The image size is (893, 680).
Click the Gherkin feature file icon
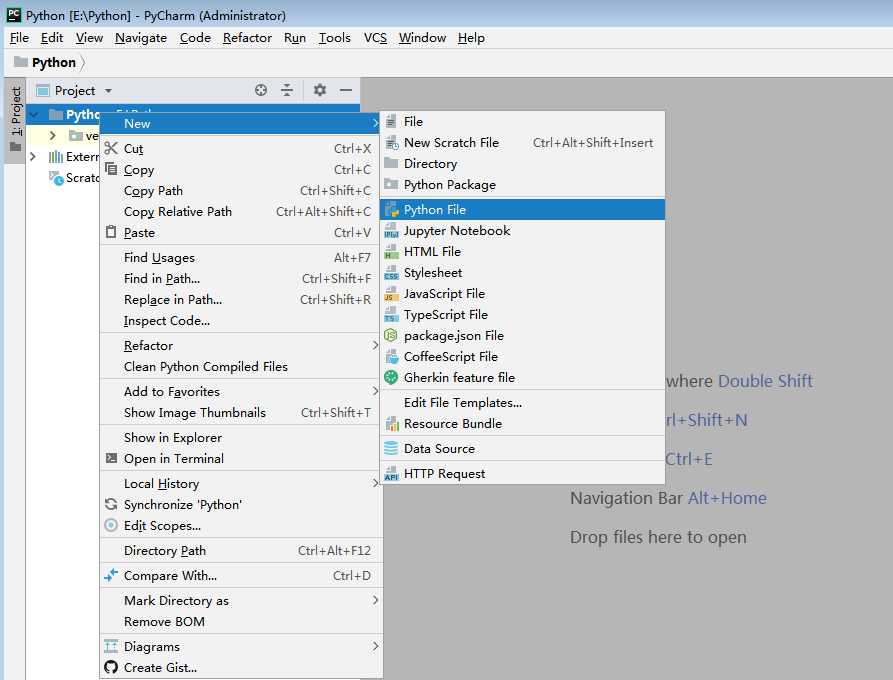point(391,377)
